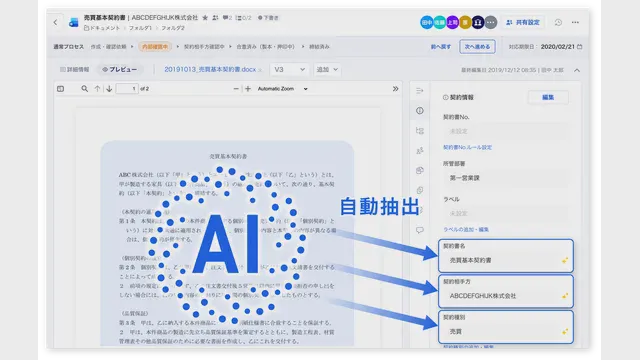The width and height of the screenshot is (640, 360).
Task: Click the 下書き draft status badge
Action: pos(268,18)
